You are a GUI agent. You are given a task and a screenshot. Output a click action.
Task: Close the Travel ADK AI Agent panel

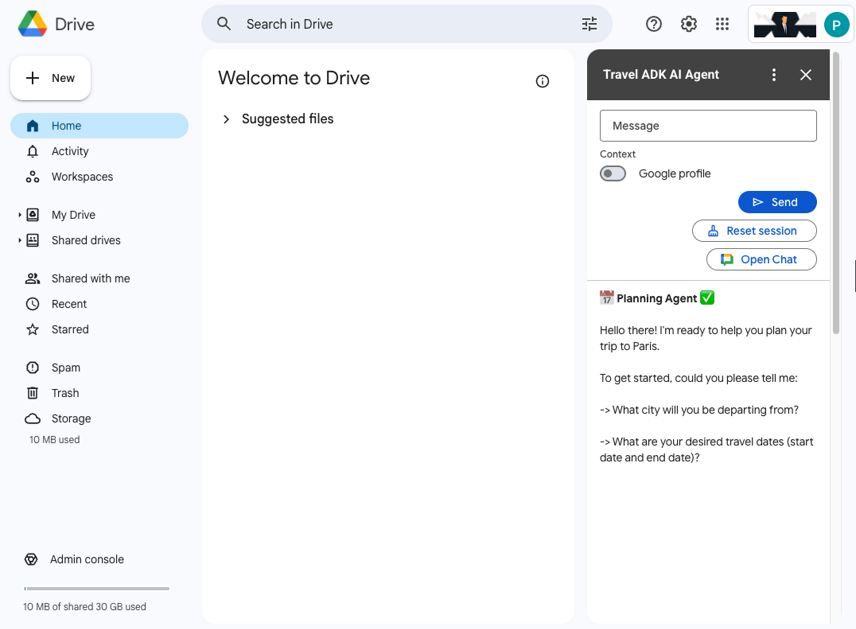coord(806,75)
